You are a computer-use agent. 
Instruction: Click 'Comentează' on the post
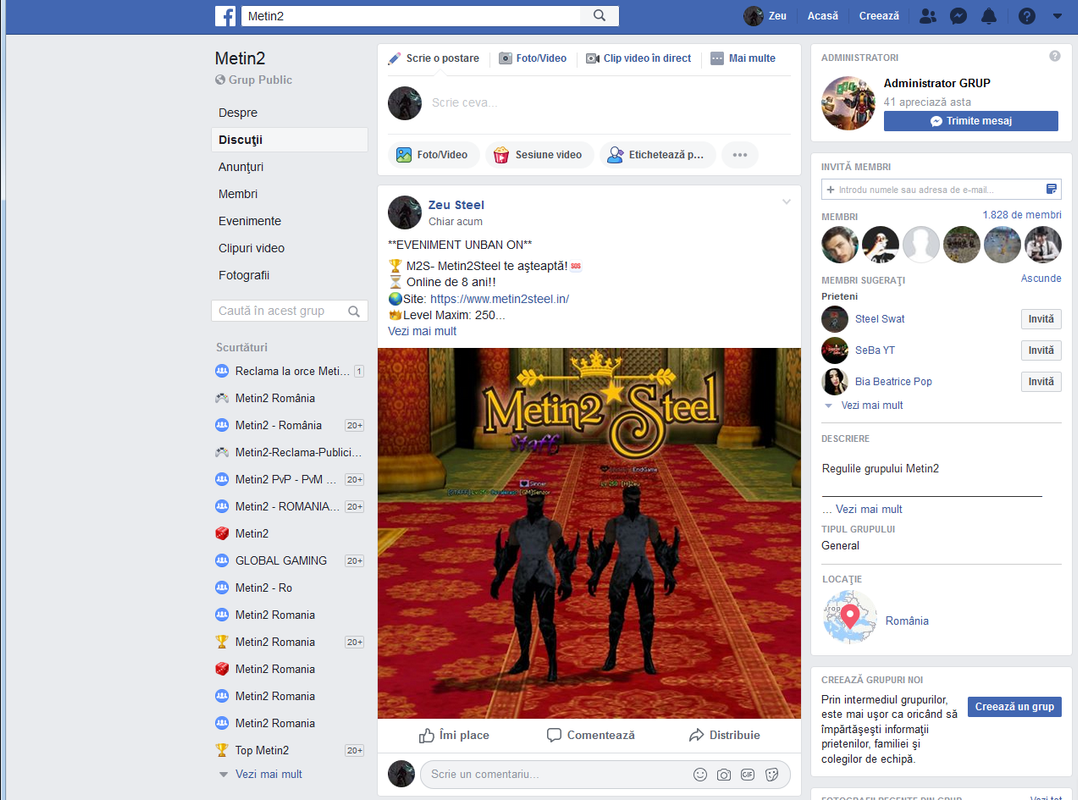tap(590, 735)
